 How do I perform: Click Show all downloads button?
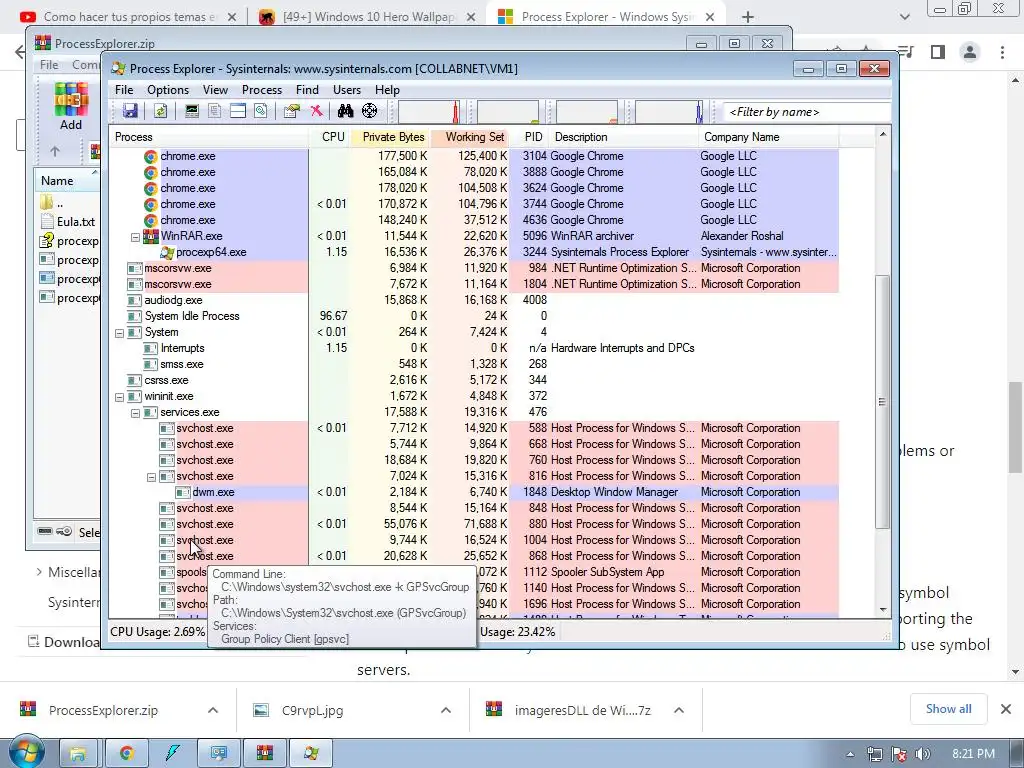tap(948, 709)
